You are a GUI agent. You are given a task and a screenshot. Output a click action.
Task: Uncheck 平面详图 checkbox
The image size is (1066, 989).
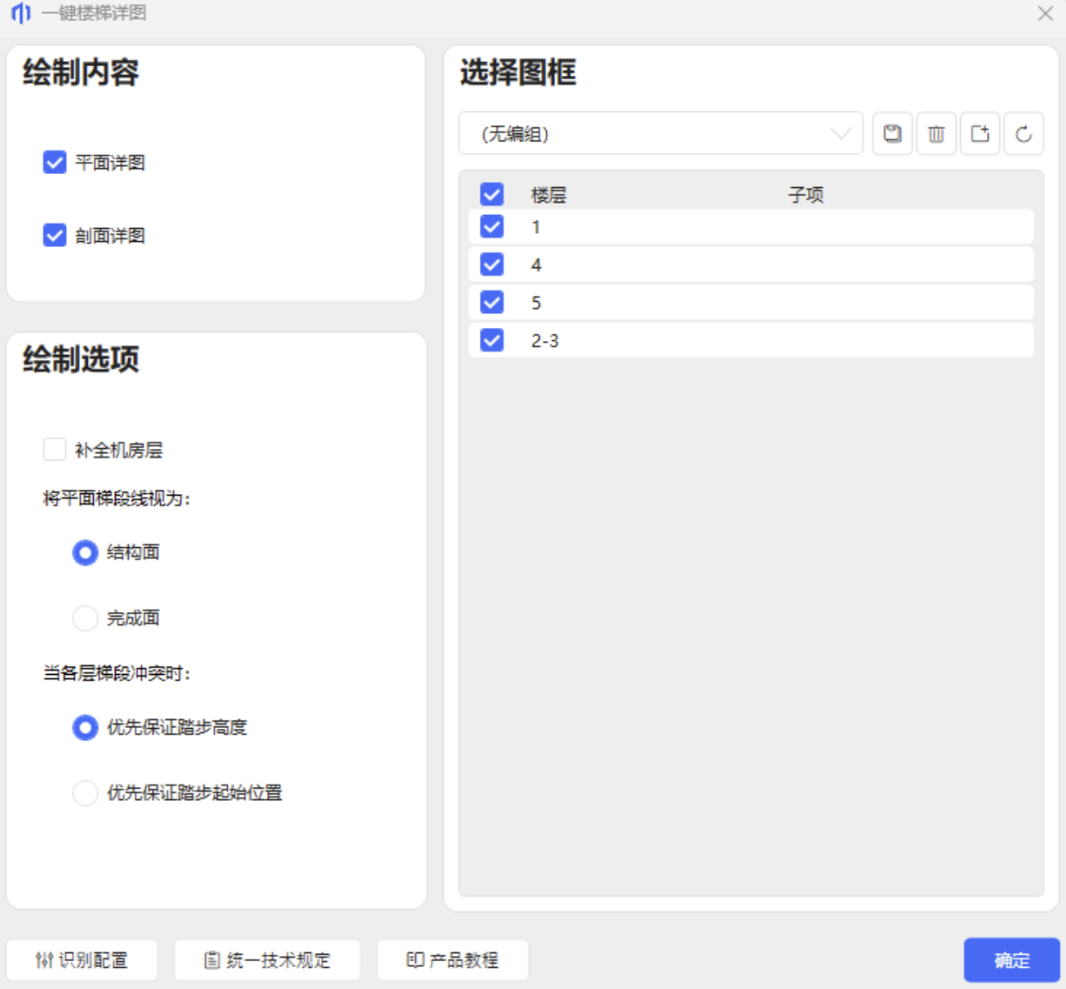coord(55,162)
